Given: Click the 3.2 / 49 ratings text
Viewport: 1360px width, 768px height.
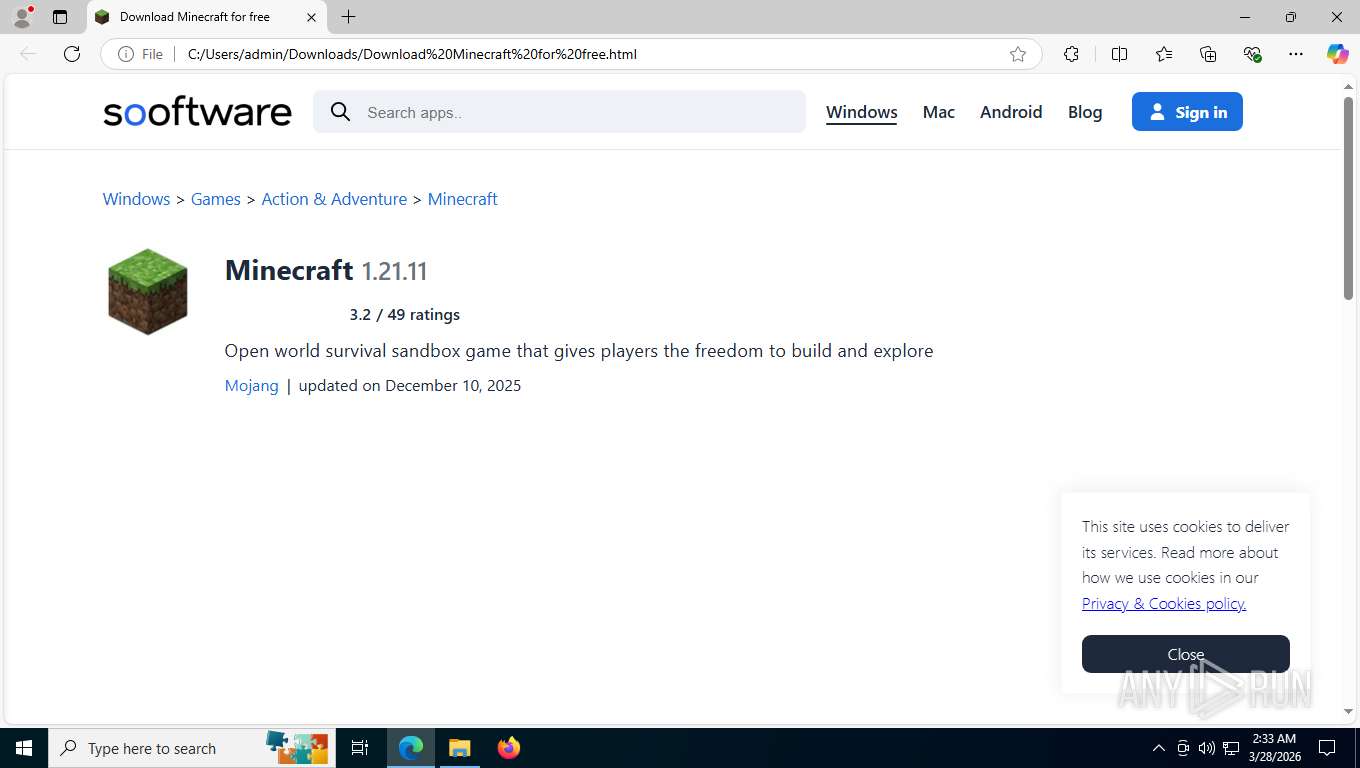Looking at the screenshot, I should (x=405, y=314).
